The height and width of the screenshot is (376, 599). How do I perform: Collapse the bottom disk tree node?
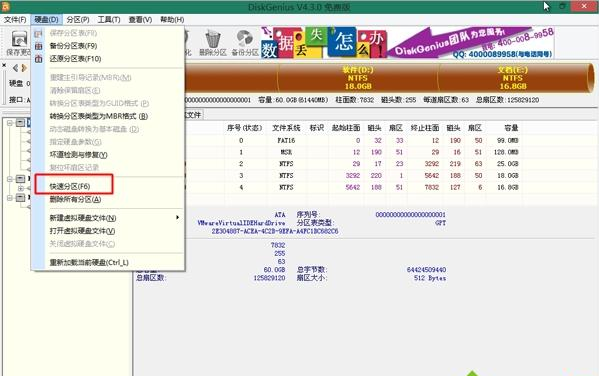tap(10, 197)
